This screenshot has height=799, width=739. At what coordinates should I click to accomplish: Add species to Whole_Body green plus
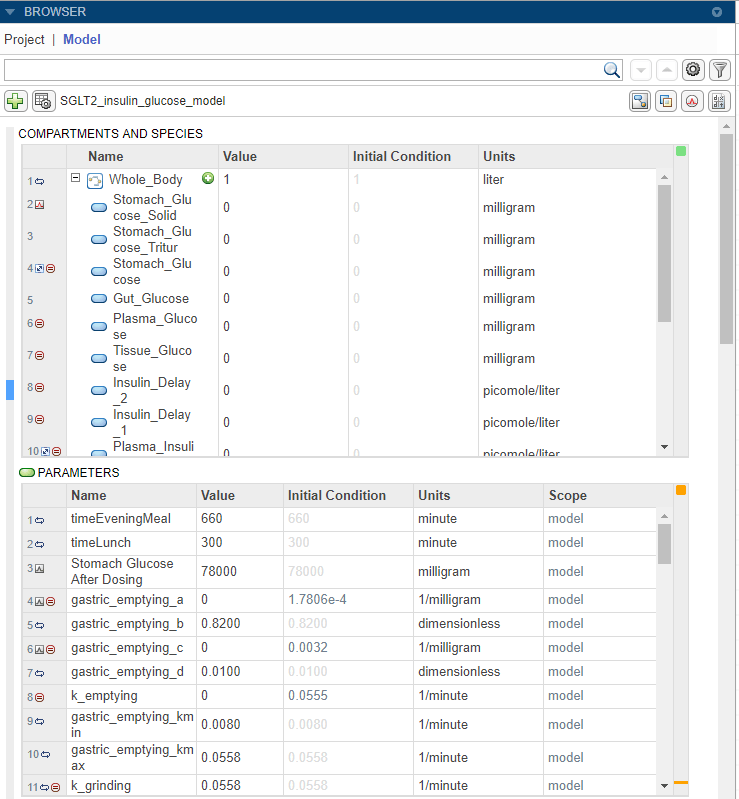coord(208,178)
